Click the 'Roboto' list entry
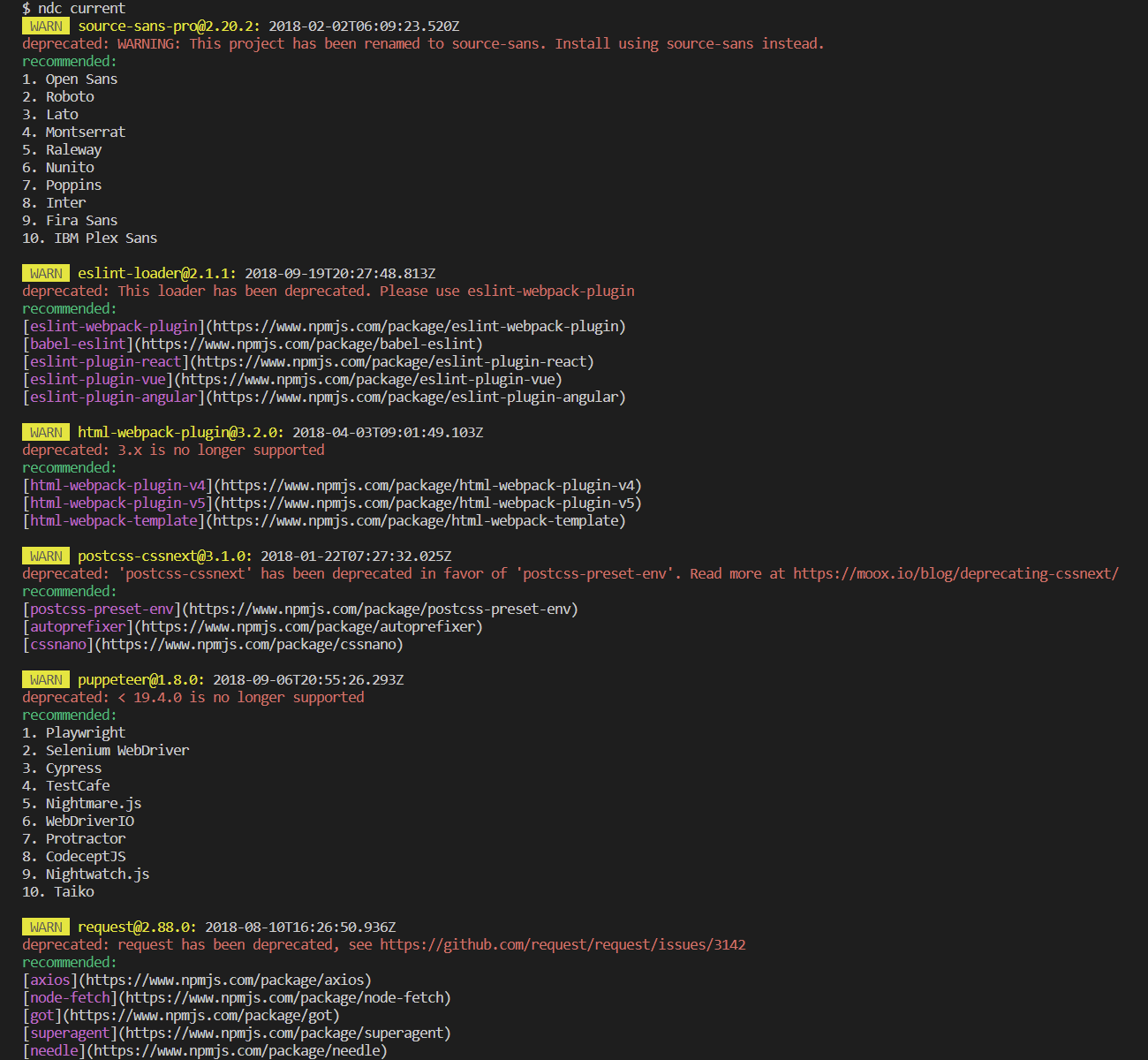 pos(70,97)
